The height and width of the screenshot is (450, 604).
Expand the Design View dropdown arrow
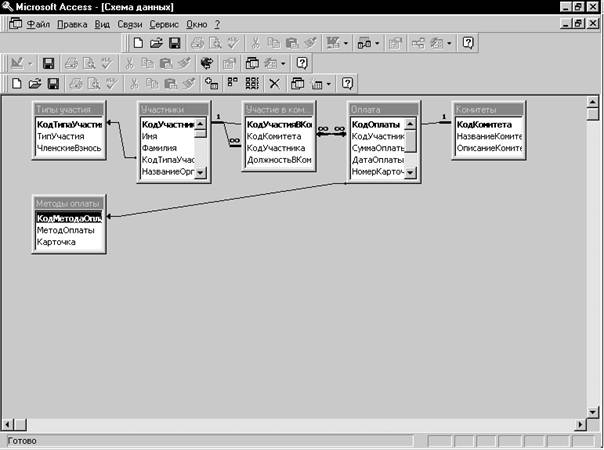click(x=30, y=64)
